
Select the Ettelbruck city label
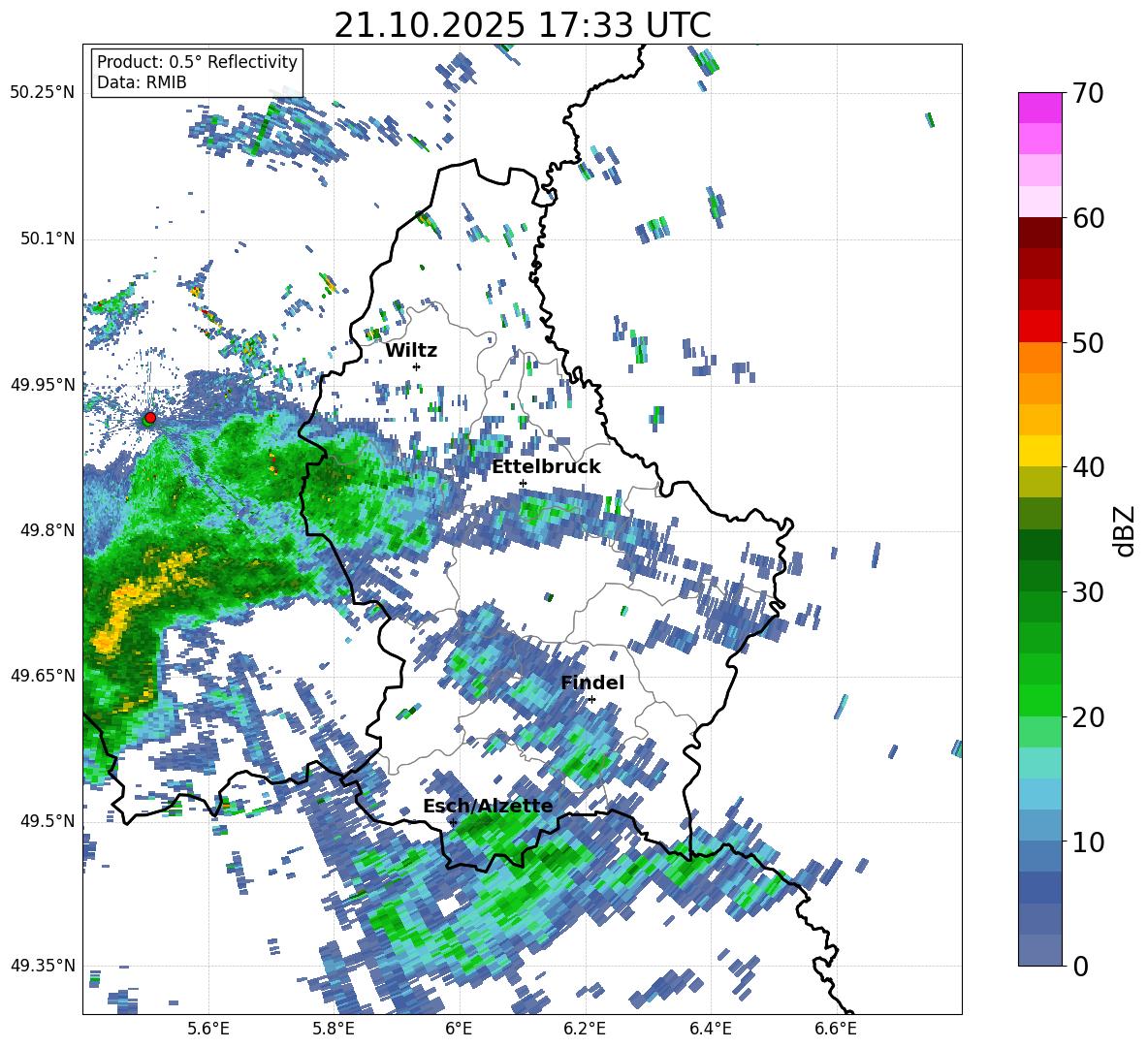546,467
